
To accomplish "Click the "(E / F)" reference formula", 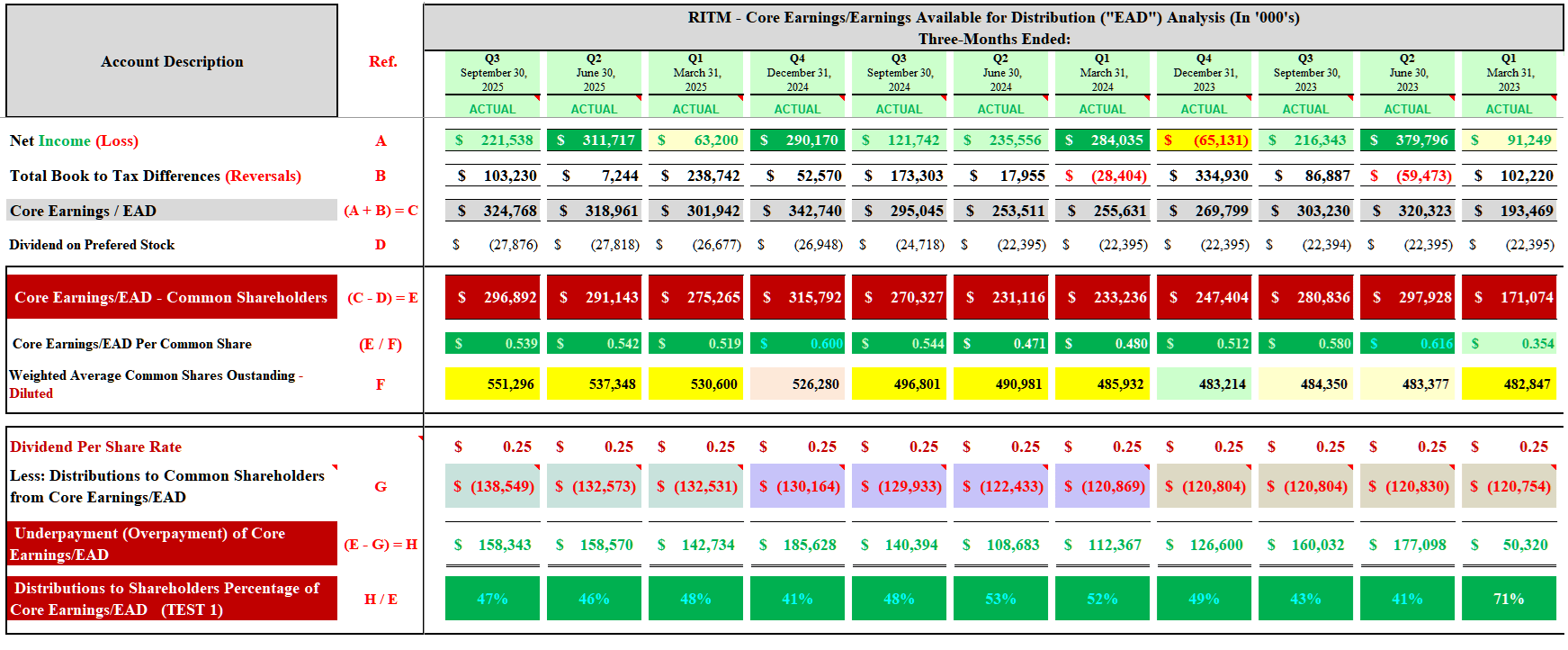I will 381,344.
